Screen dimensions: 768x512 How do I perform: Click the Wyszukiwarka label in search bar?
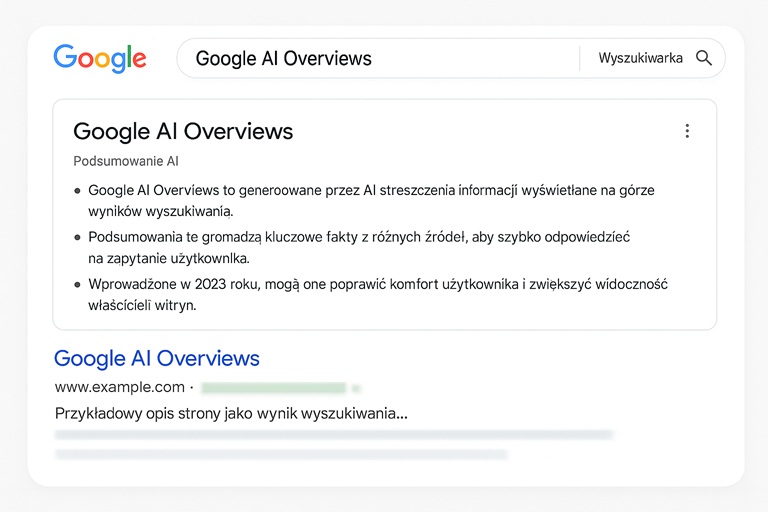tap(640, 58)
